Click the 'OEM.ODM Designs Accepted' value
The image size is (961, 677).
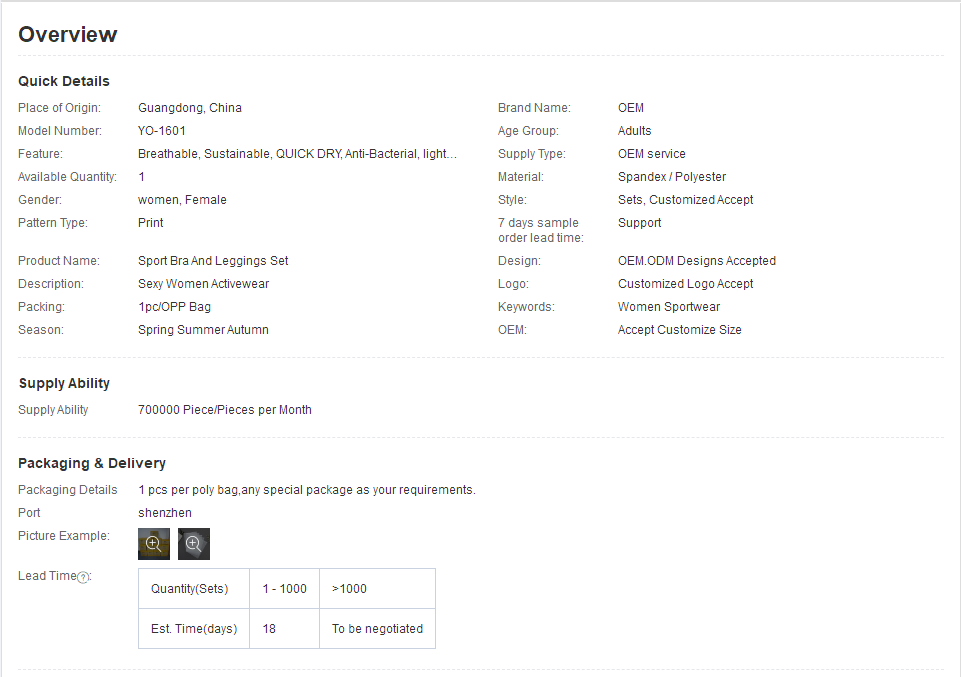click(x=697, y=260)
